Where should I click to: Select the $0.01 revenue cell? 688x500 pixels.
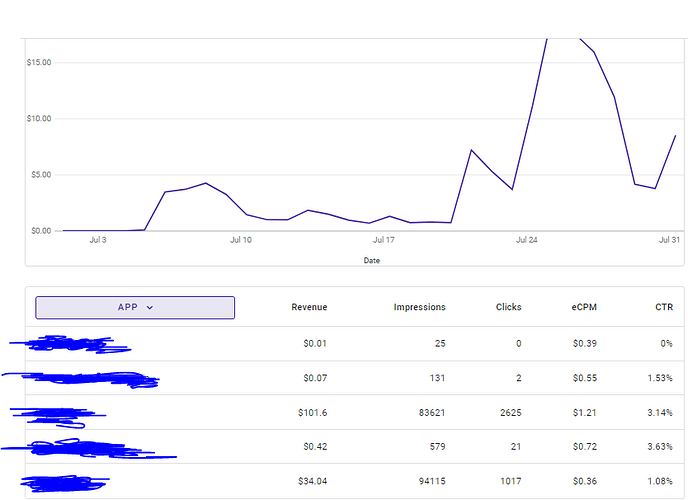point(315,343)
